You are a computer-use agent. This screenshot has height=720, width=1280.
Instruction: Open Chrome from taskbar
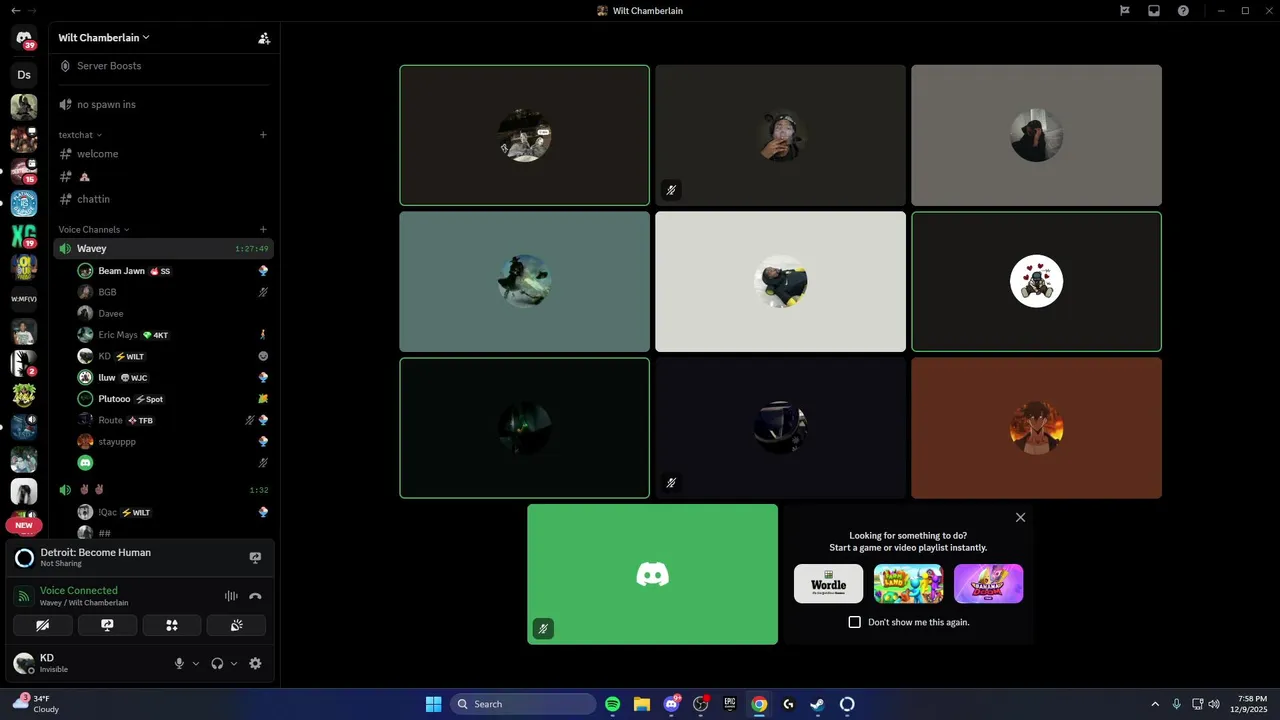click(759, 704)
